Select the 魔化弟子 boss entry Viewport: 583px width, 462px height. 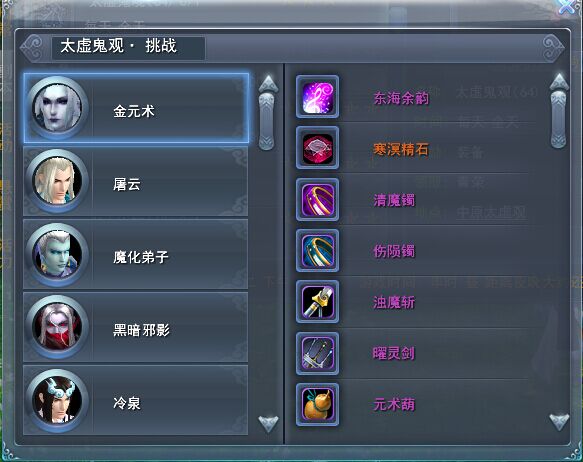pyautogui.click(x=136, y=254)
